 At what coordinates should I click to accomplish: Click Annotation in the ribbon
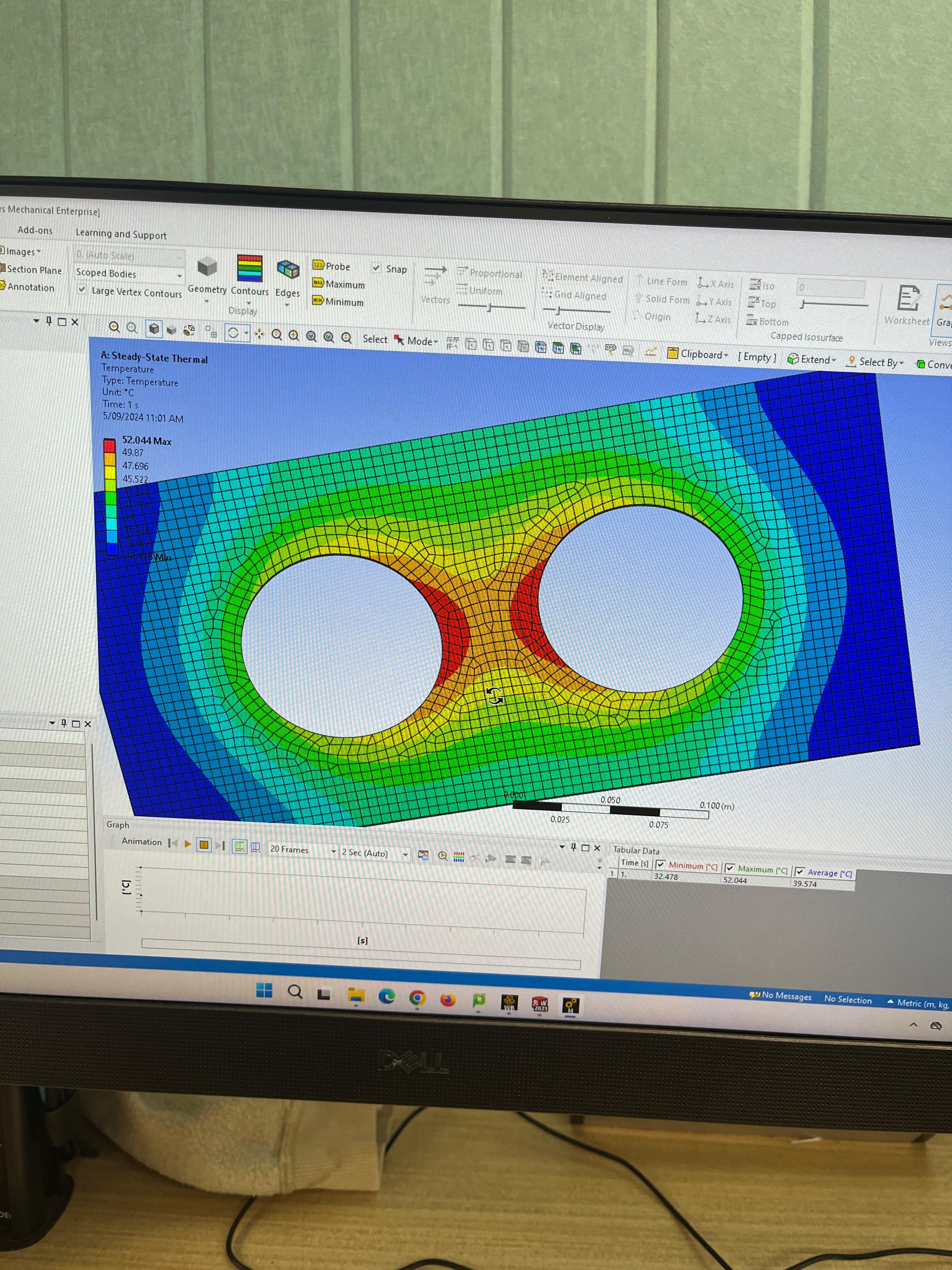27,287
